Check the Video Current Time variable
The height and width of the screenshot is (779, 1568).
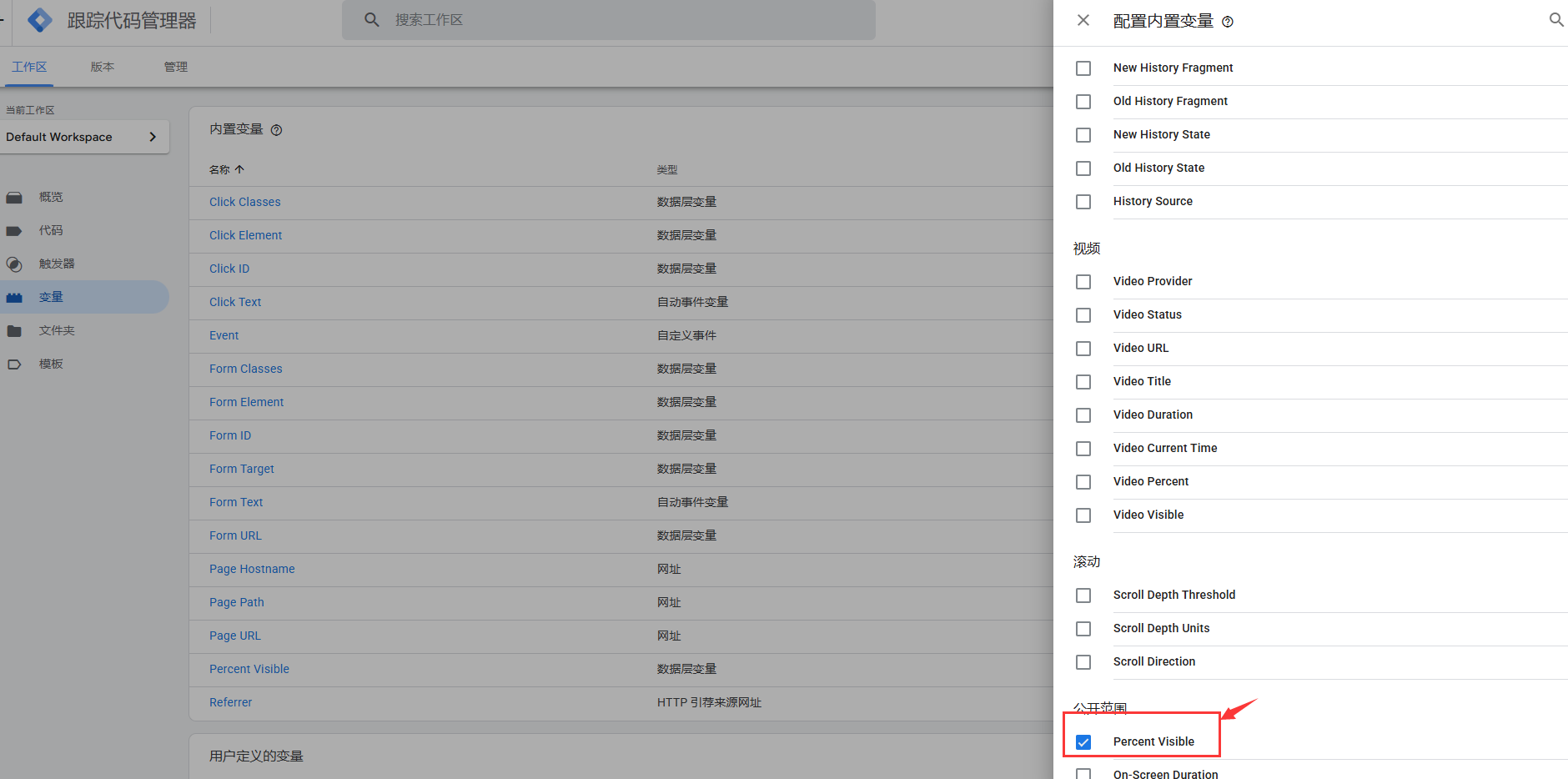[x=1083, y=449]
